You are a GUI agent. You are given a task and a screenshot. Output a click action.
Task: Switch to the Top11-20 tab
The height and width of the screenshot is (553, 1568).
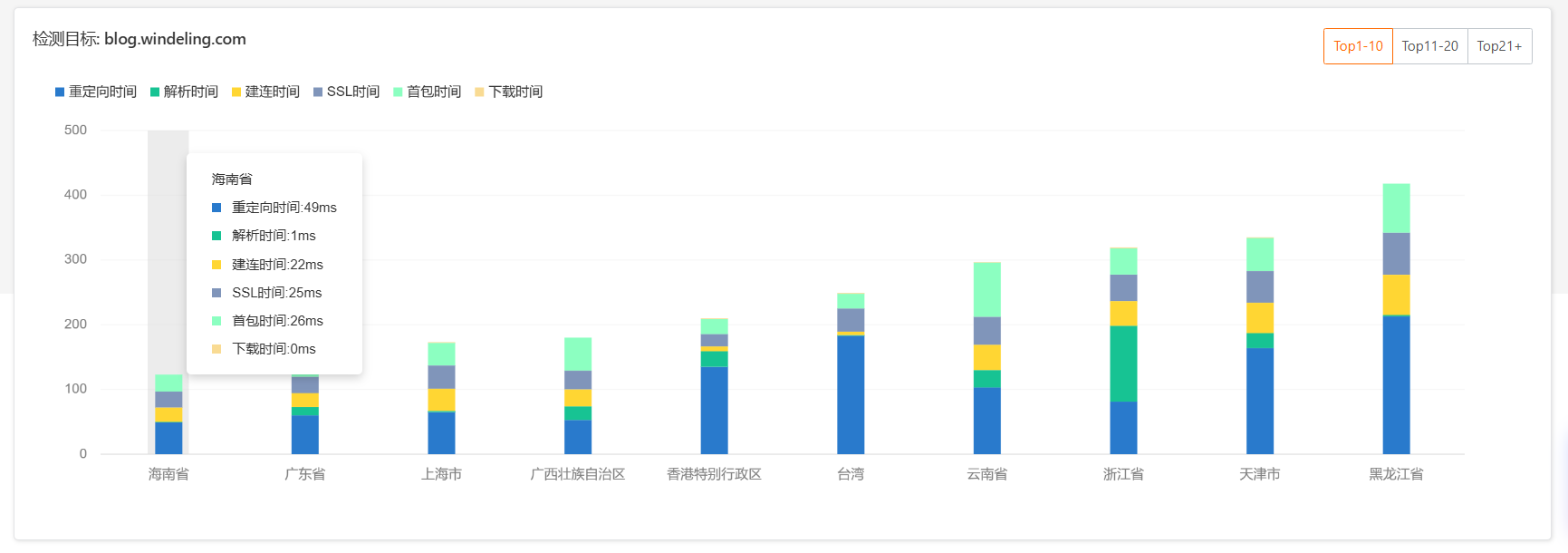(1429, 46)
